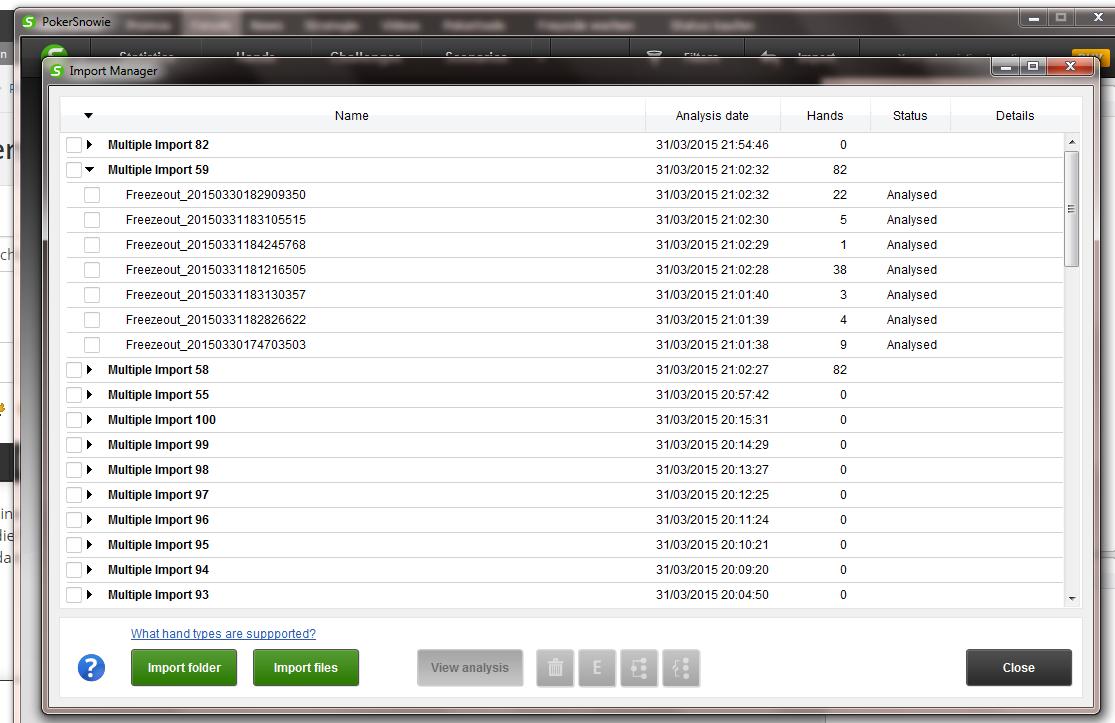Click the Import files button
The image size is (1115, 723).
tap(306, 668)
